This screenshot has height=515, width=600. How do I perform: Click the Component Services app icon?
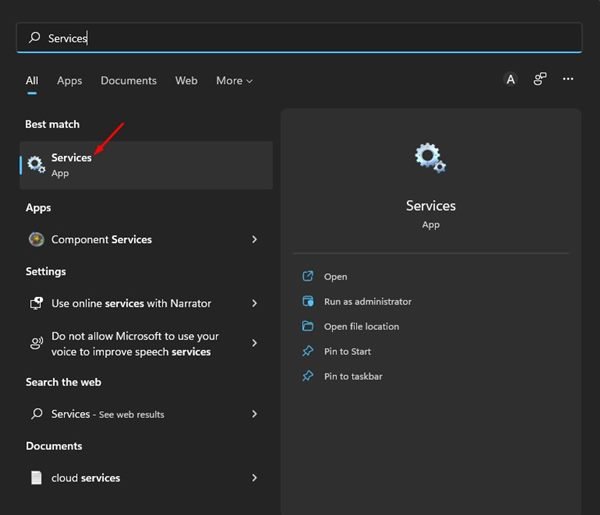(x=36, y=240)
